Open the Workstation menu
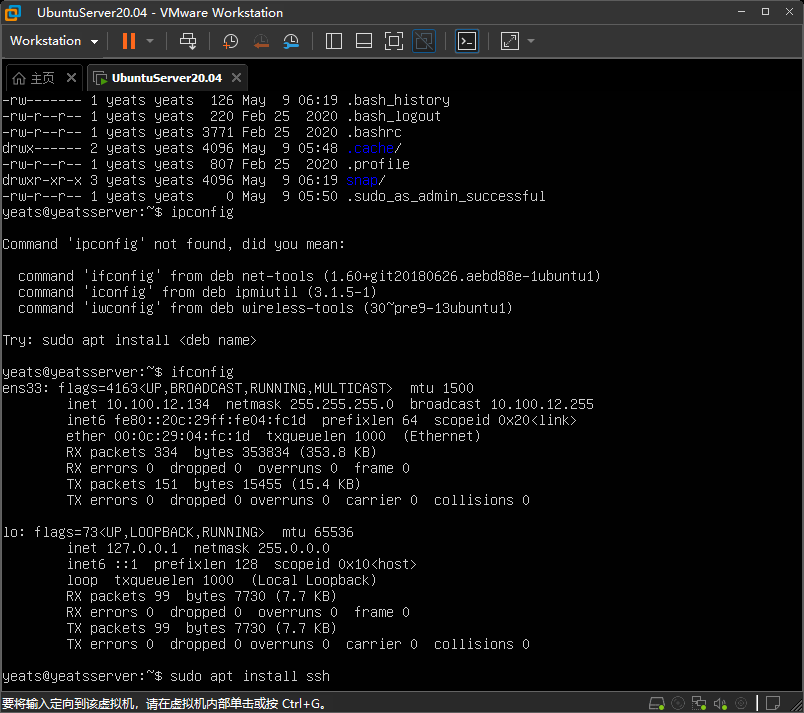This screenshot has height=713, width=804. tap(54, 41)
